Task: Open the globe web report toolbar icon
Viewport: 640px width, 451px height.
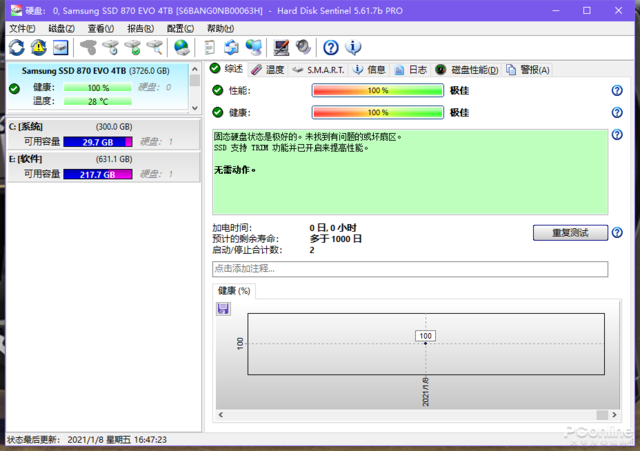Action: [182, 48]
